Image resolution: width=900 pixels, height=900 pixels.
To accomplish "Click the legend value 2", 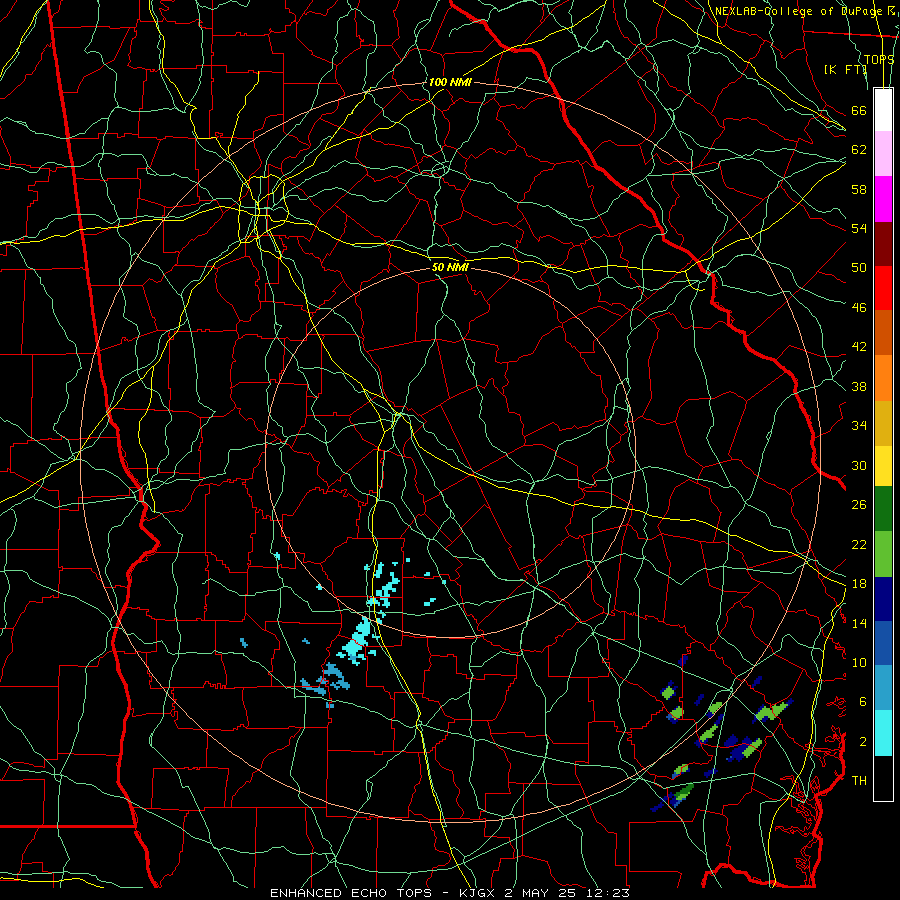I will (x=863, y=742).
